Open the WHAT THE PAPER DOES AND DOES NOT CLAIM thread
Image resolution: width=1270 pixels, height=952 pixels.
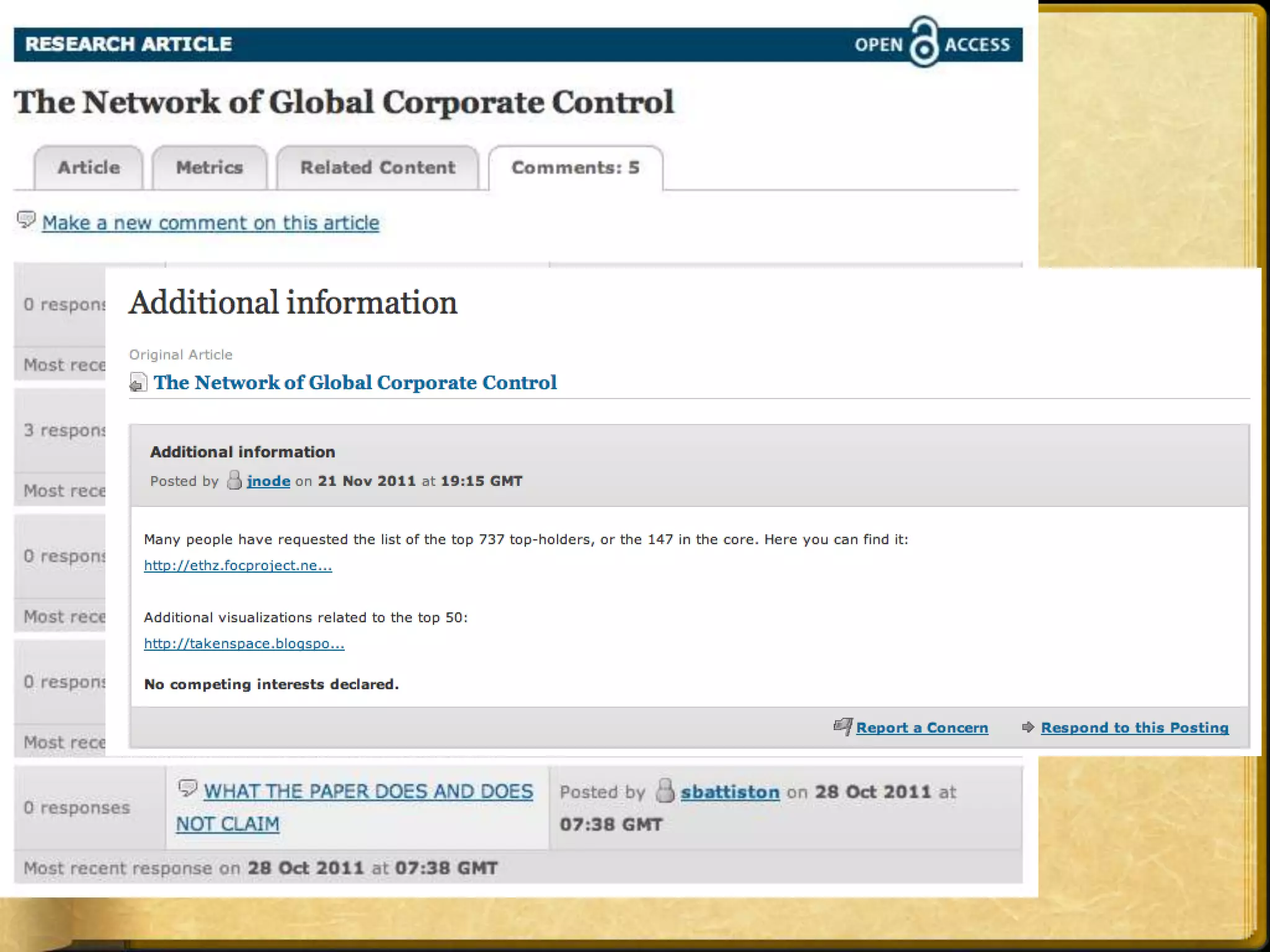point(368,791)
